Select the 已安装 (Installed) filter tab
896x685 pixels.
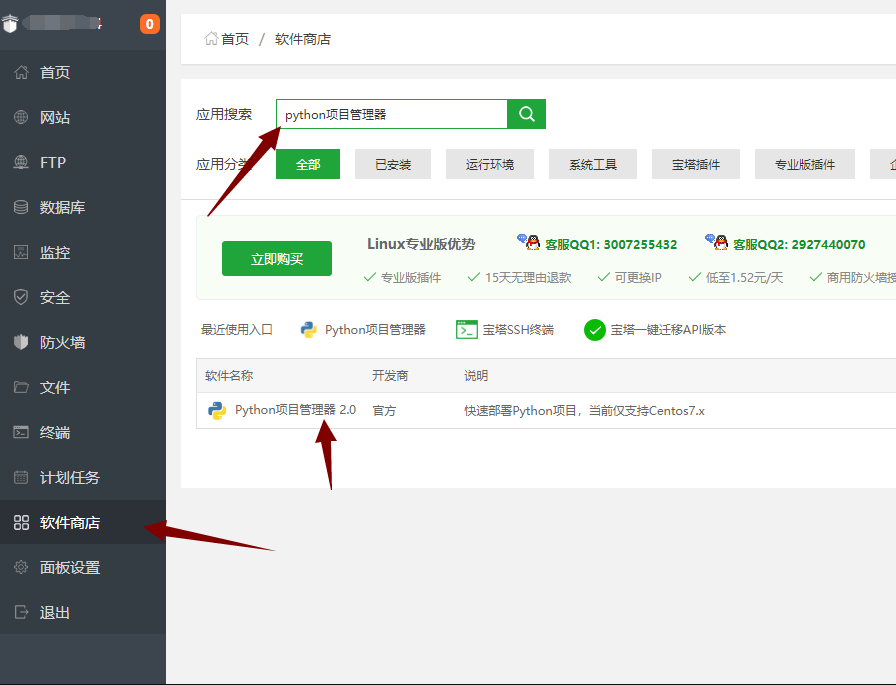[392, 165]
